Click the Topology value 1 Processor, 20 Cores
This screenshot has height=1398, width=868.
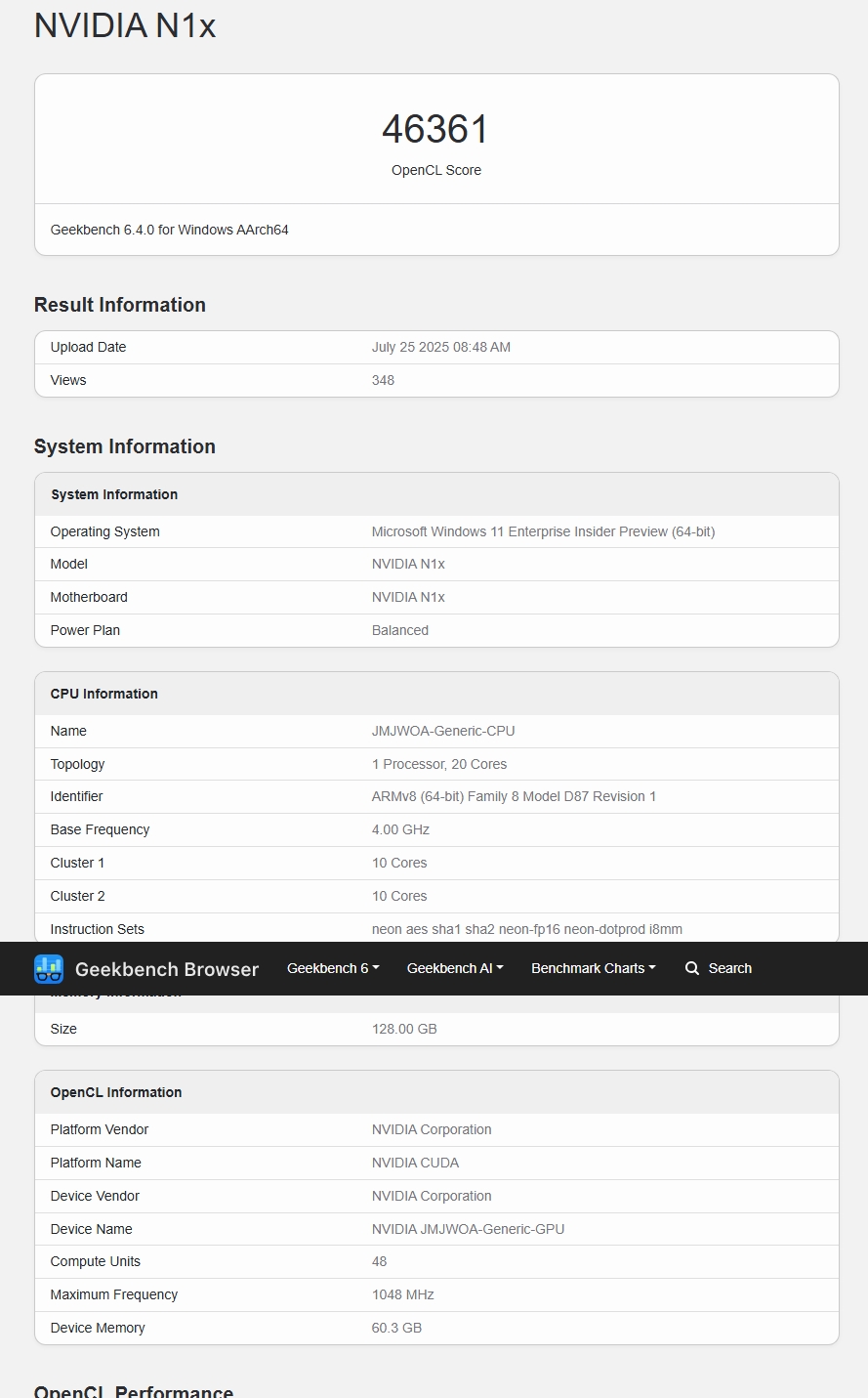tap(439, 764)
